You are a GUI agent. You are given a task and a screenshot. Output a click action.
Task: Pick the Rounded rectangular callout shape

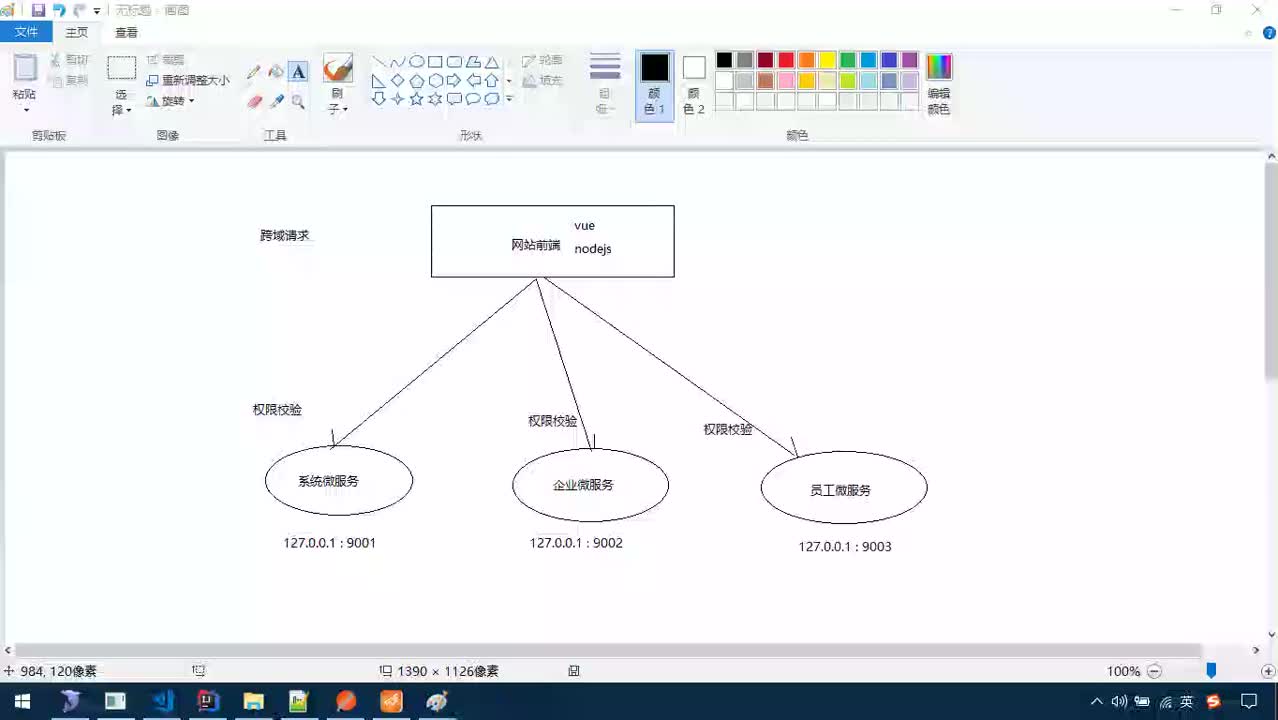[455, 99]
